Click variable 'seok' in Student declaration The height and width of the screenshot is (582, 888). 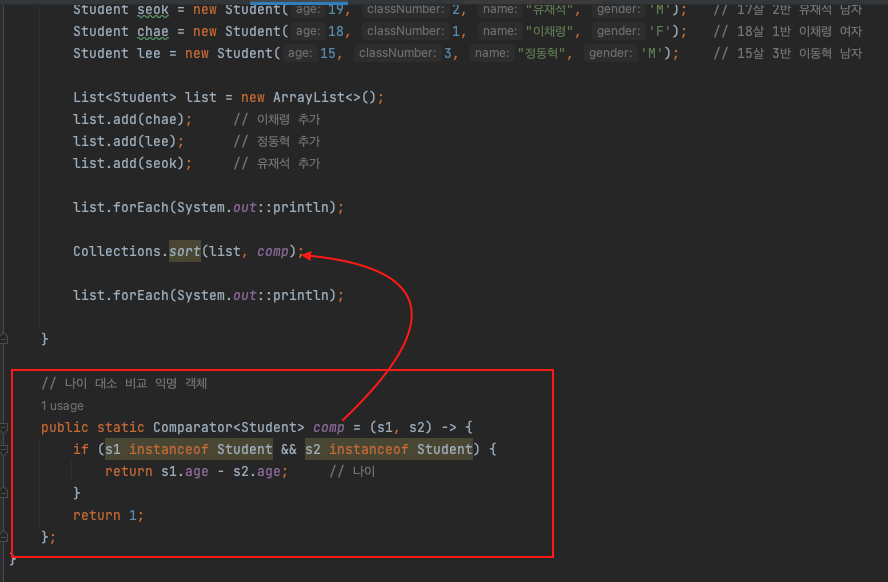tap(153, 10)
